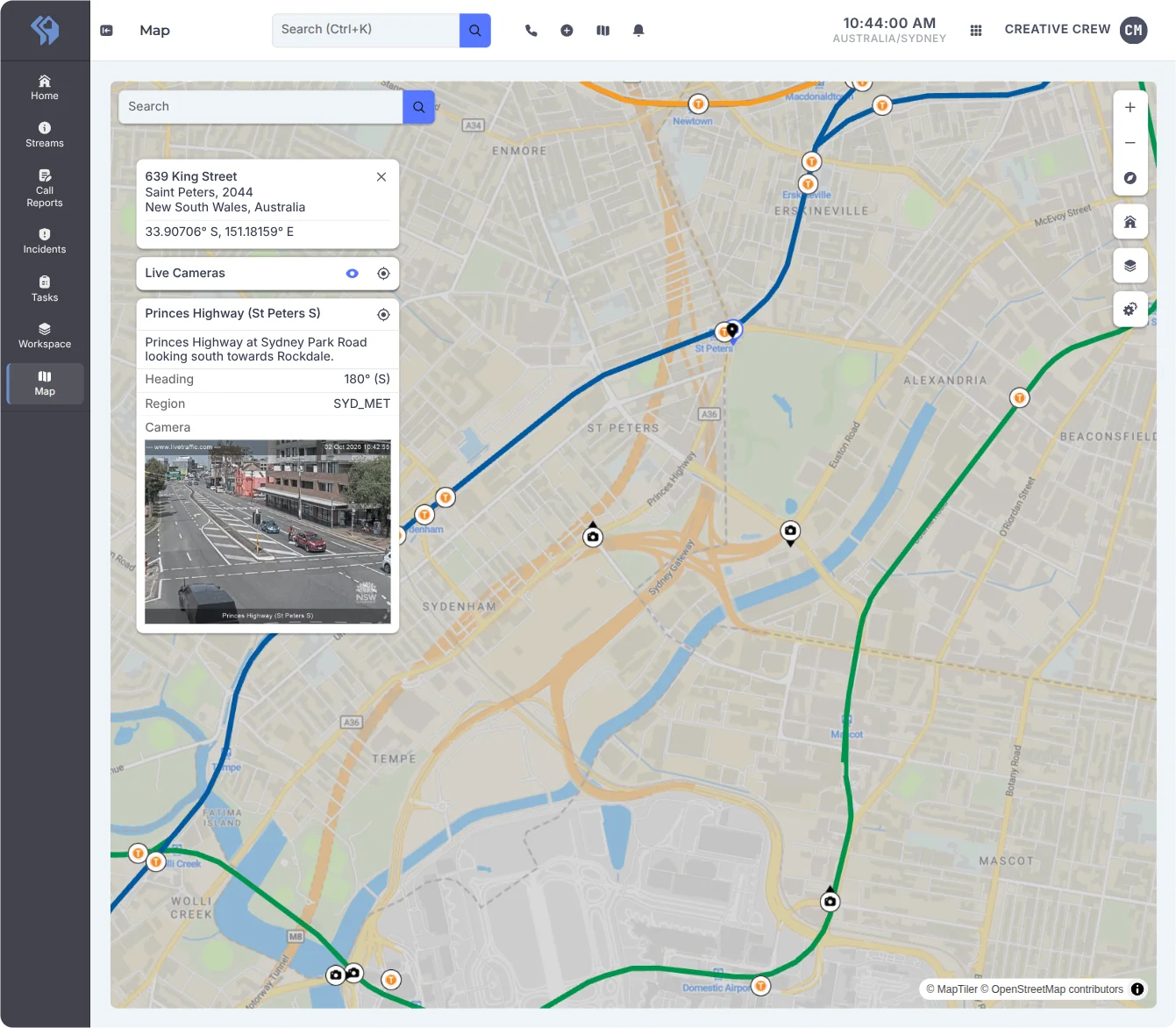The height and width of the screenshot is (1028, 1176).
Task: Reset map compass bearing
Action: pyautogui.click(x=1130, y=178)
